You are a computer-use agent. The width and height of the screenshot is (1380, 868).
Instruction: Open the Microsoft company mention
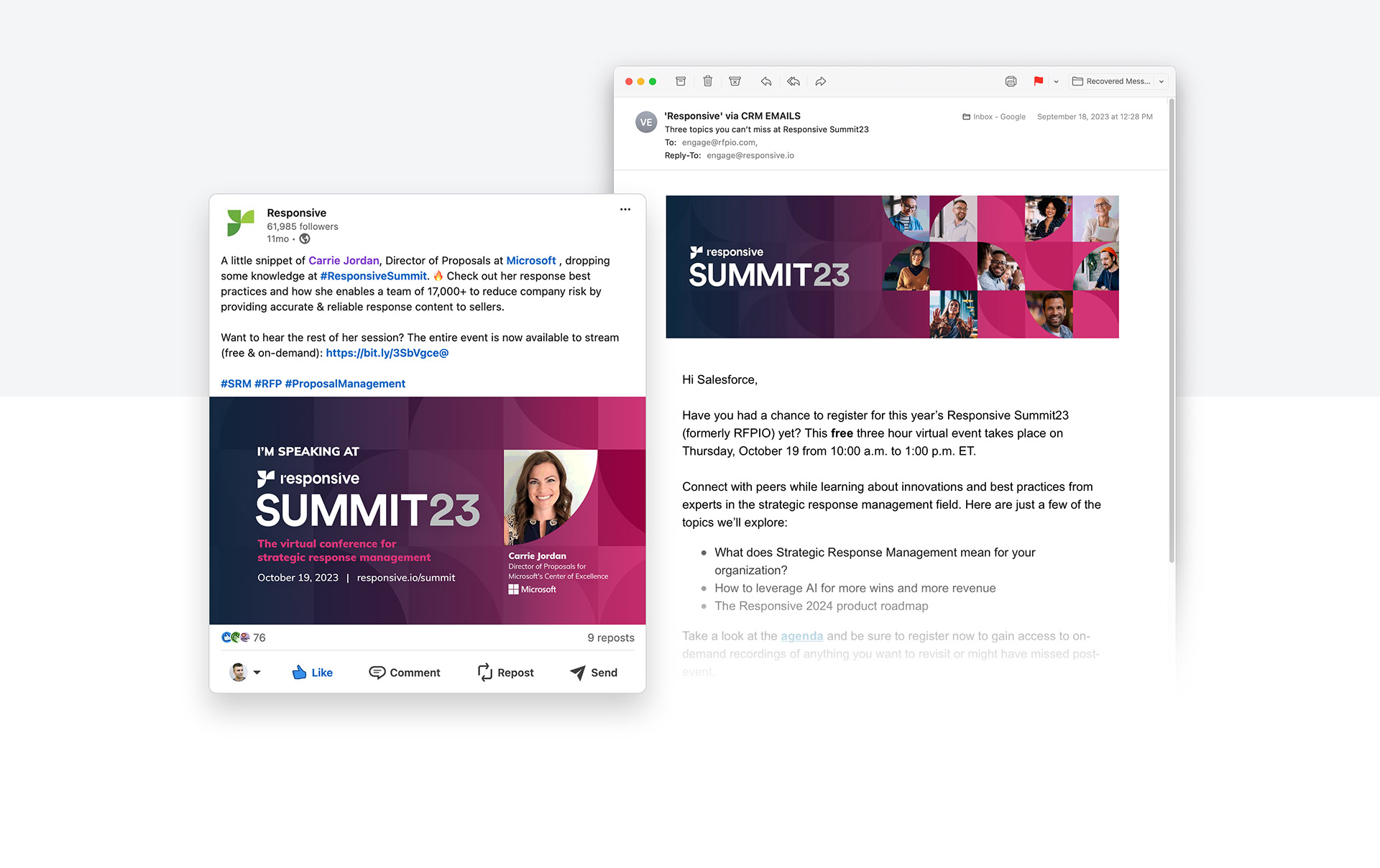(x=531, y=261)
